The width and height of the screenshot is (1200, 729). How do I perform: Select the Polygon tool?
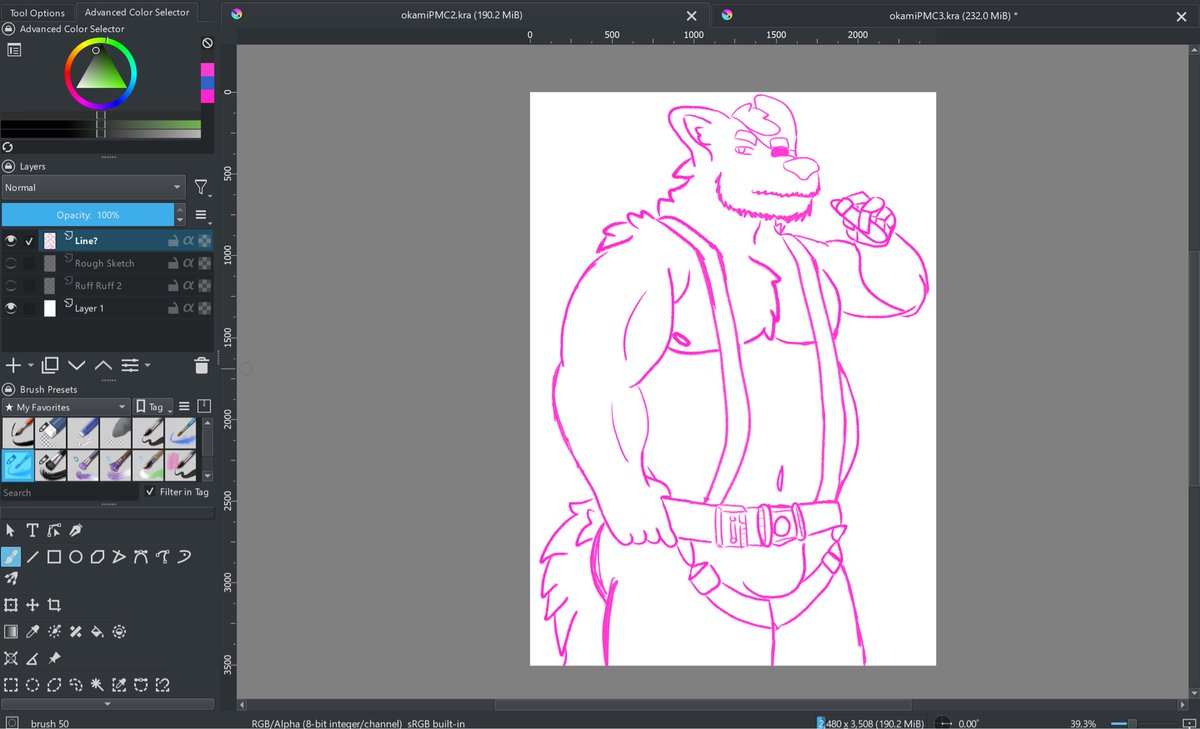point(98,557)
